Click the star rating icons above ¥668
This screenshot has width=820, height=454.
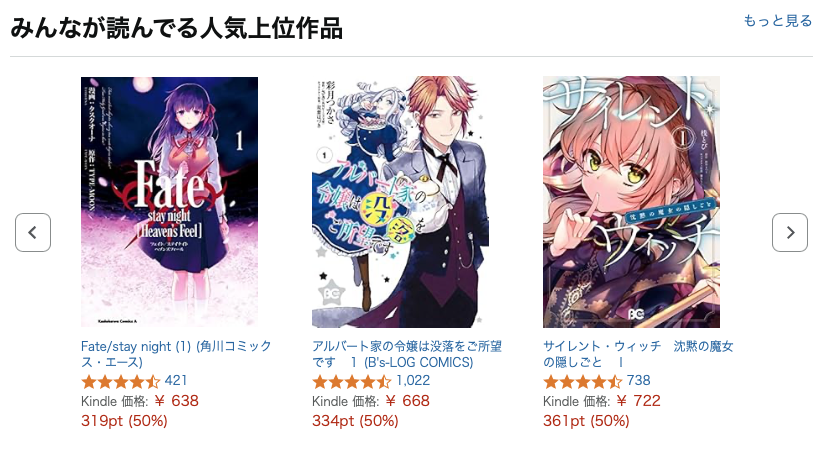point(352,381)
